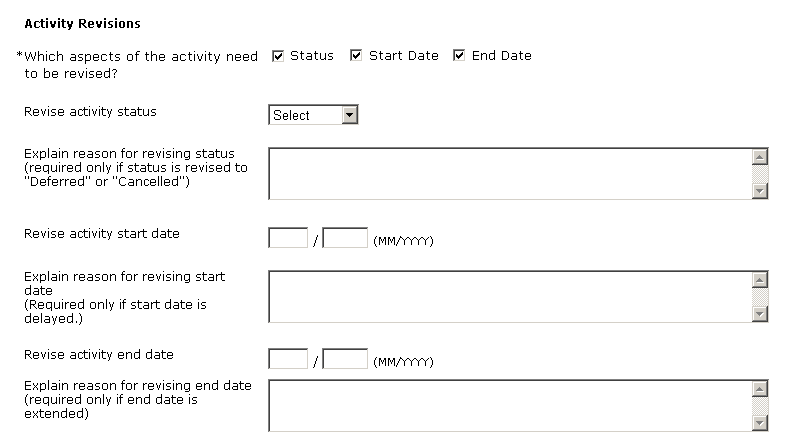The image size is (810, 444).
Task: Click the status reason text area
Action: click(x=510, y=174)
